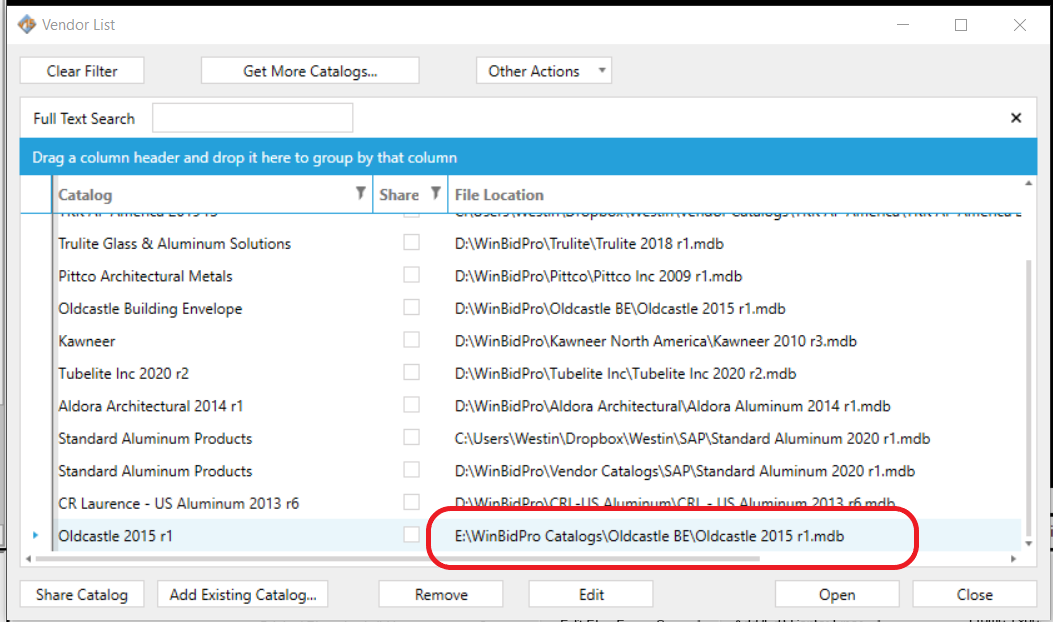This screenshot has width=1053, height=622.
Task: Toggle the Share checkbox for Kawneer
Action: click(x=412, y=340)
